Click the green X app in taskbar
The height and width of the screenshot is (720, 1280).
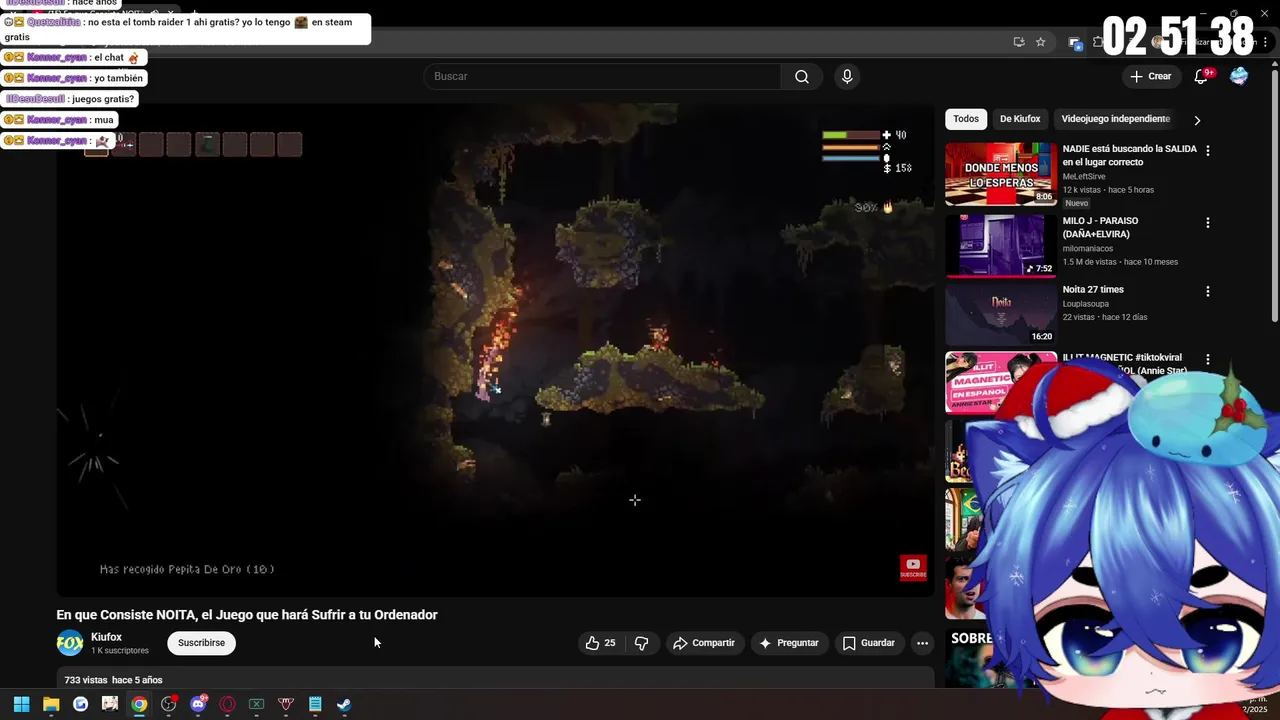pyautogui.click(x=256, y=704)
